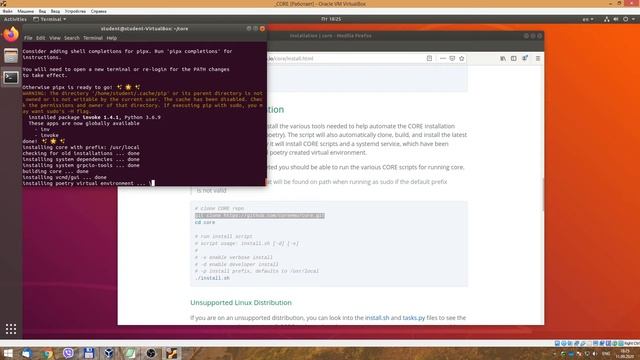640x360 pixels.
Task: Open keyboard layout 'en' dropdown in top bar
Action: pos(588,19)
